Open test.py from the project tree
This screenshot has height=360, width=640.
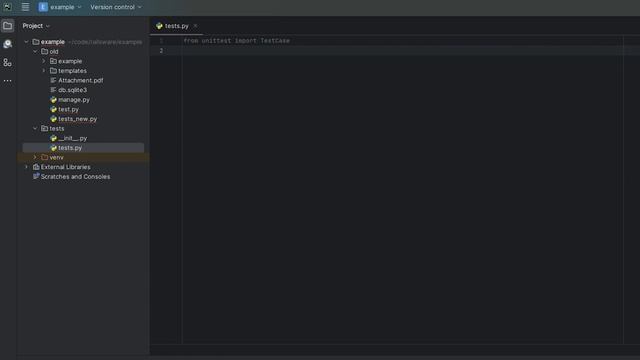[68, 109]
